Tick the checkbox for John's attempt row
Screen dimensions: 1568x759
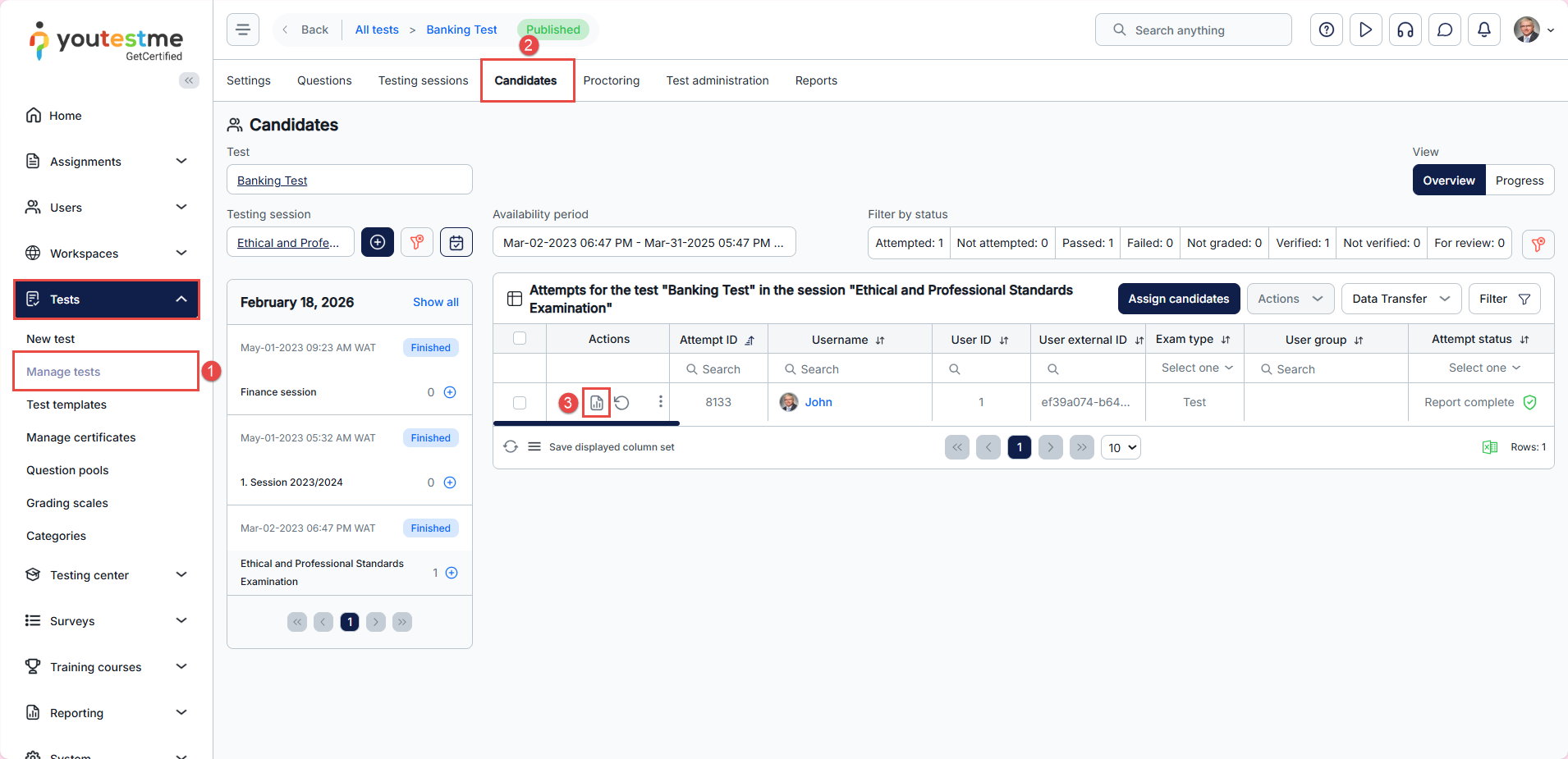coord(520,403)
